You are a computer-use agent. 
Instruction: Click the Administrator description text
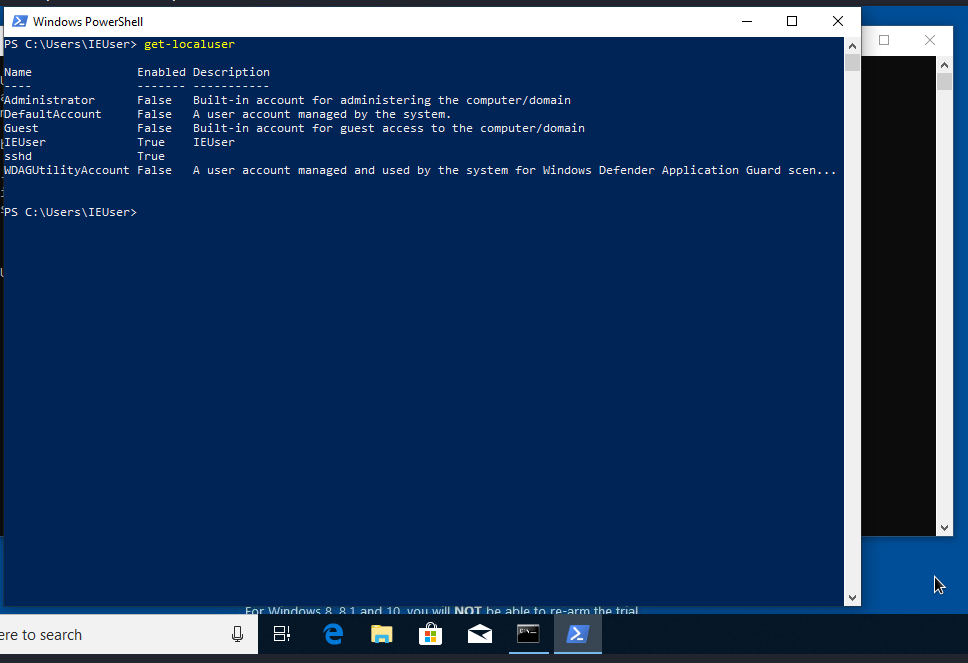(x=382, y=100)
